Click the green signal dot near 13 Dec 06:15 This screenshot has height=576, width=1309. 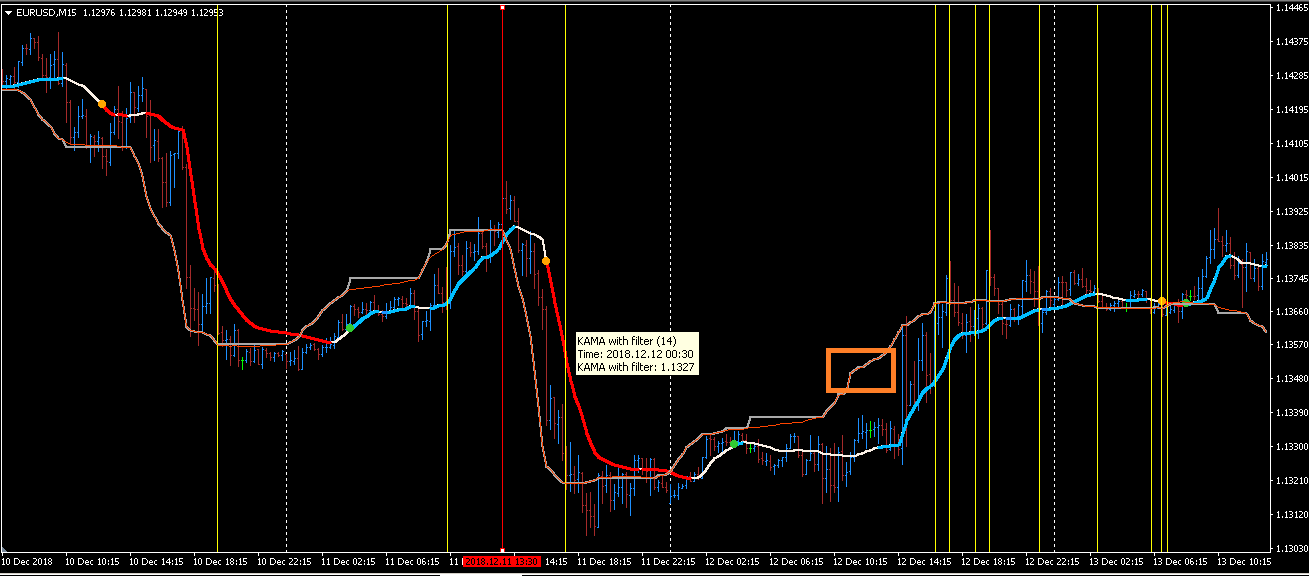click(1185, 302)
